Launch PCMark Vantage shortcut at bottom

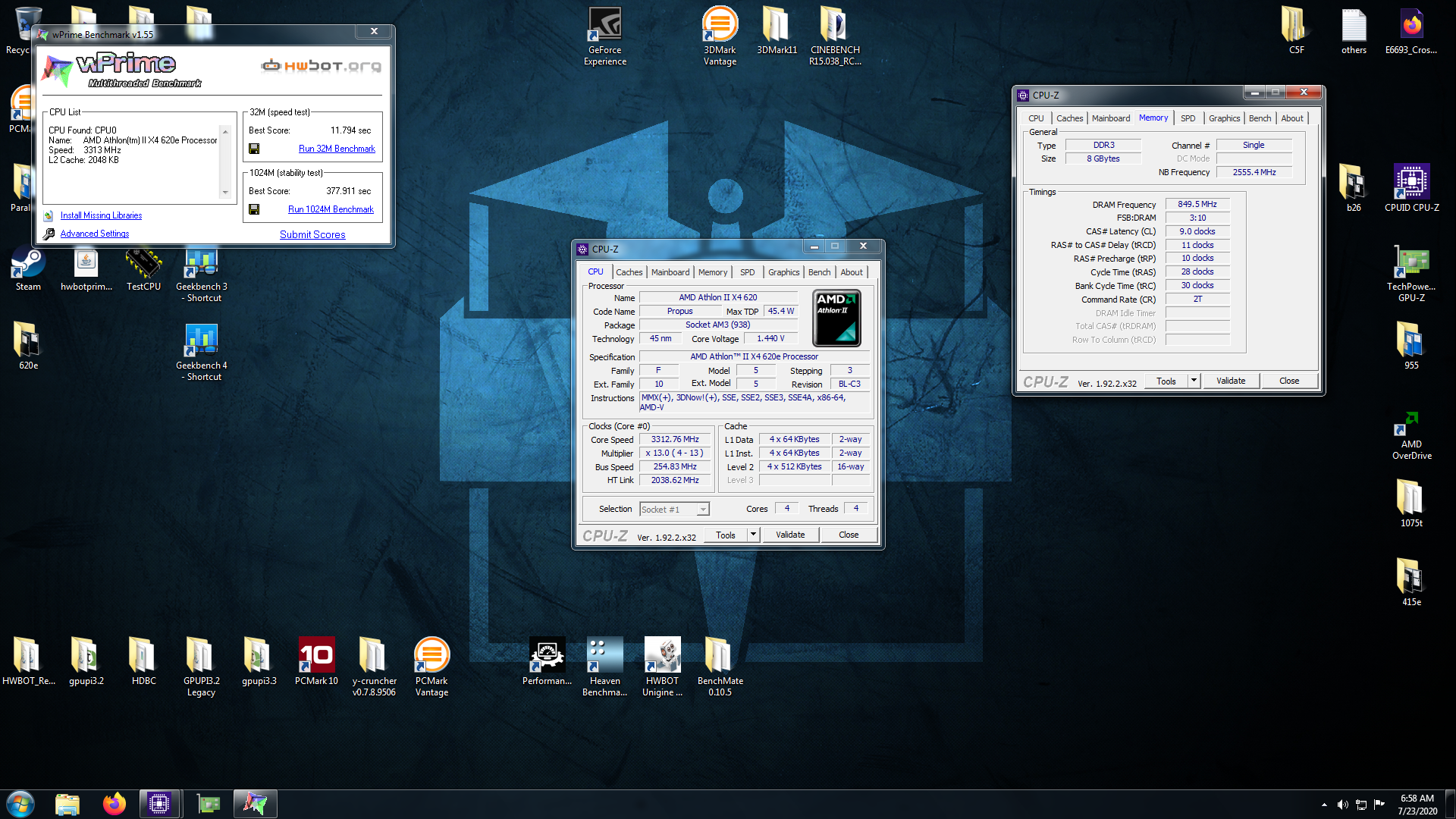tap(431, 667)
